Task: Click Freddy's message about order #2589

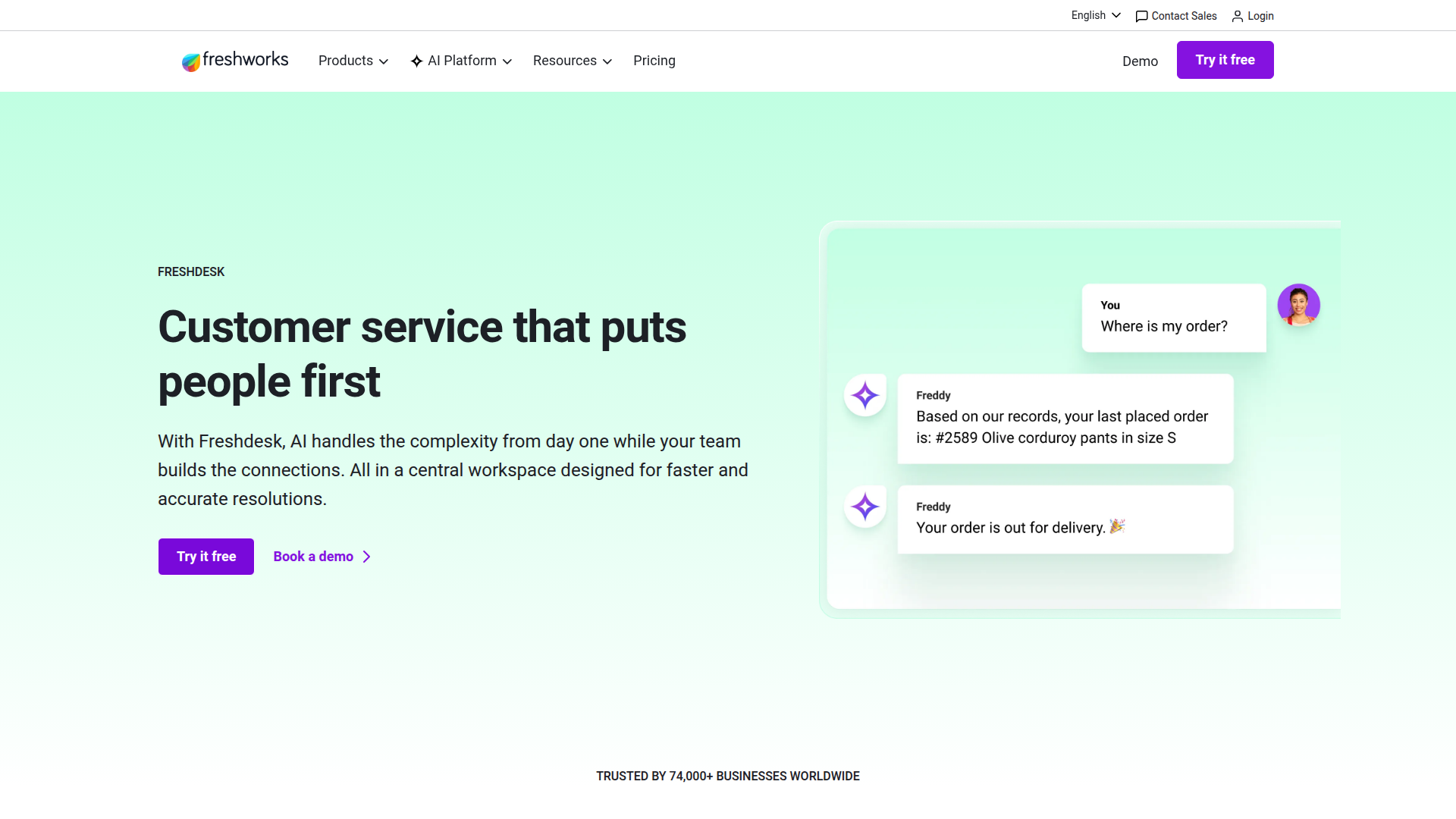Action: (x=1065, y=419)
